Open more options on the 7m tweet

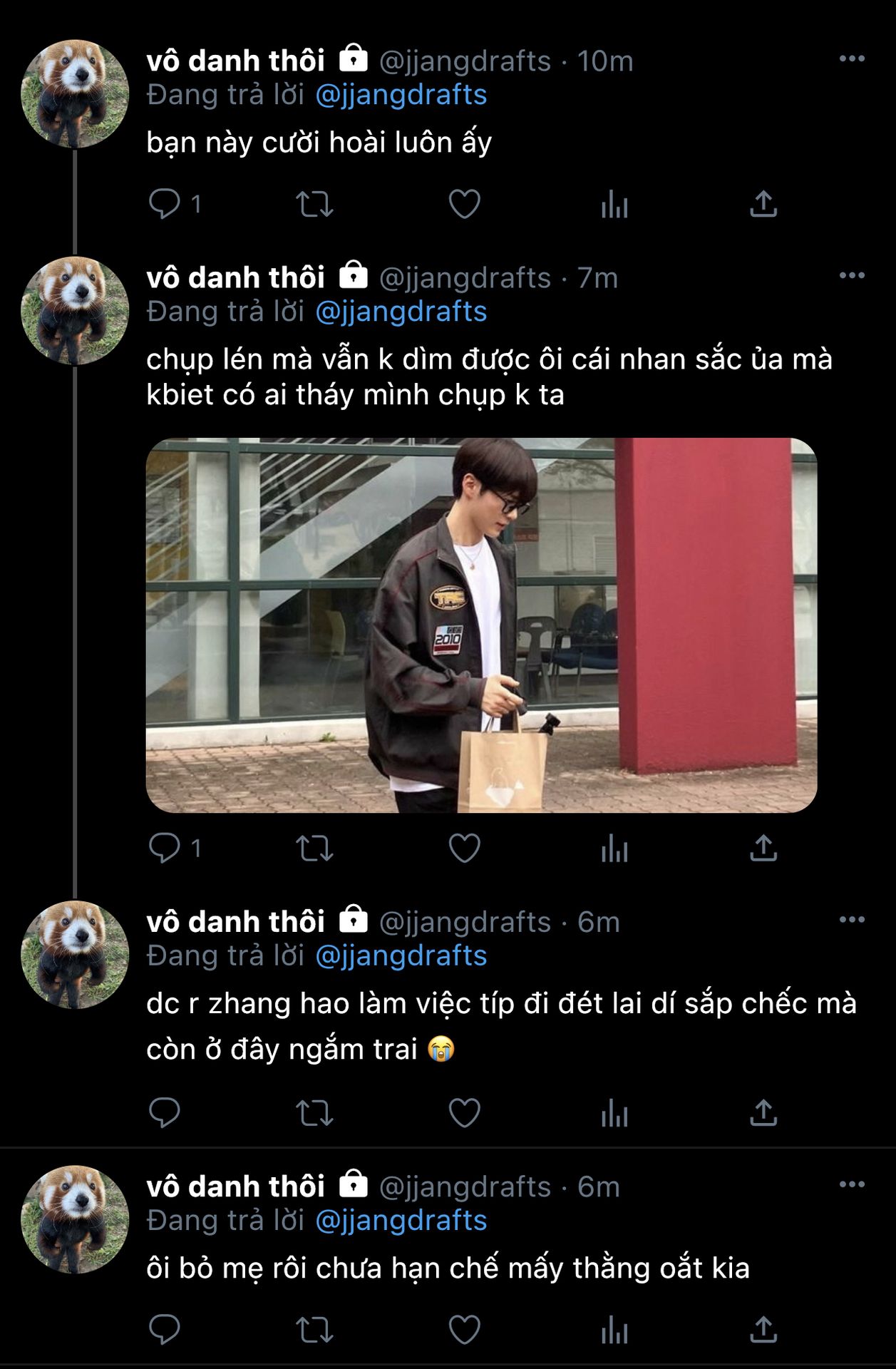[852, 276]
